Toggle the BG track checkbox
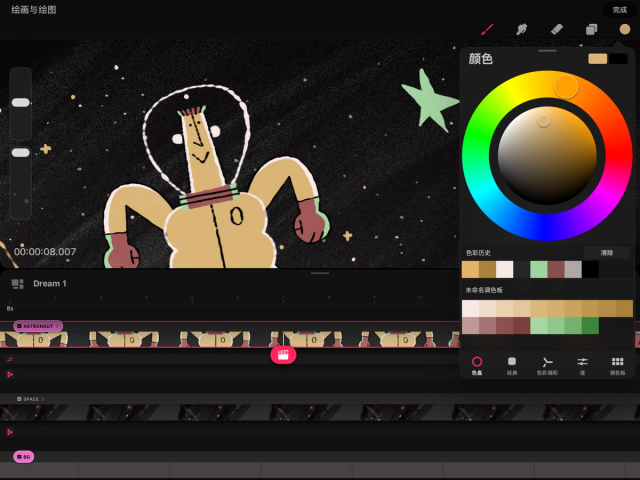640x480 pixels. 19,457
